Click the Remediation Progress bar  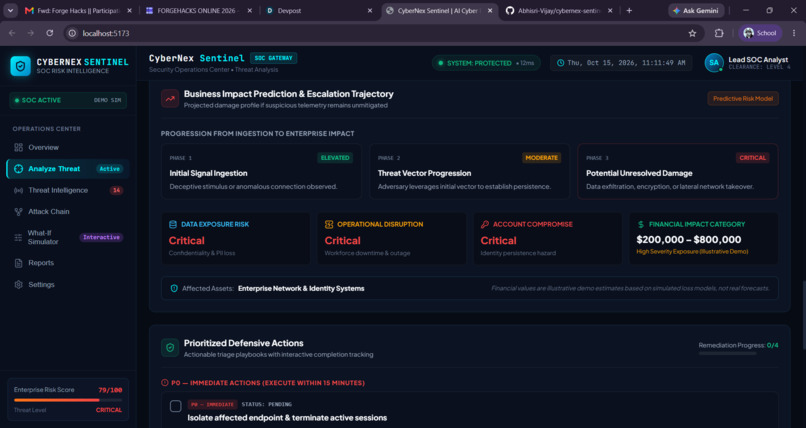[x=727, y=353]
